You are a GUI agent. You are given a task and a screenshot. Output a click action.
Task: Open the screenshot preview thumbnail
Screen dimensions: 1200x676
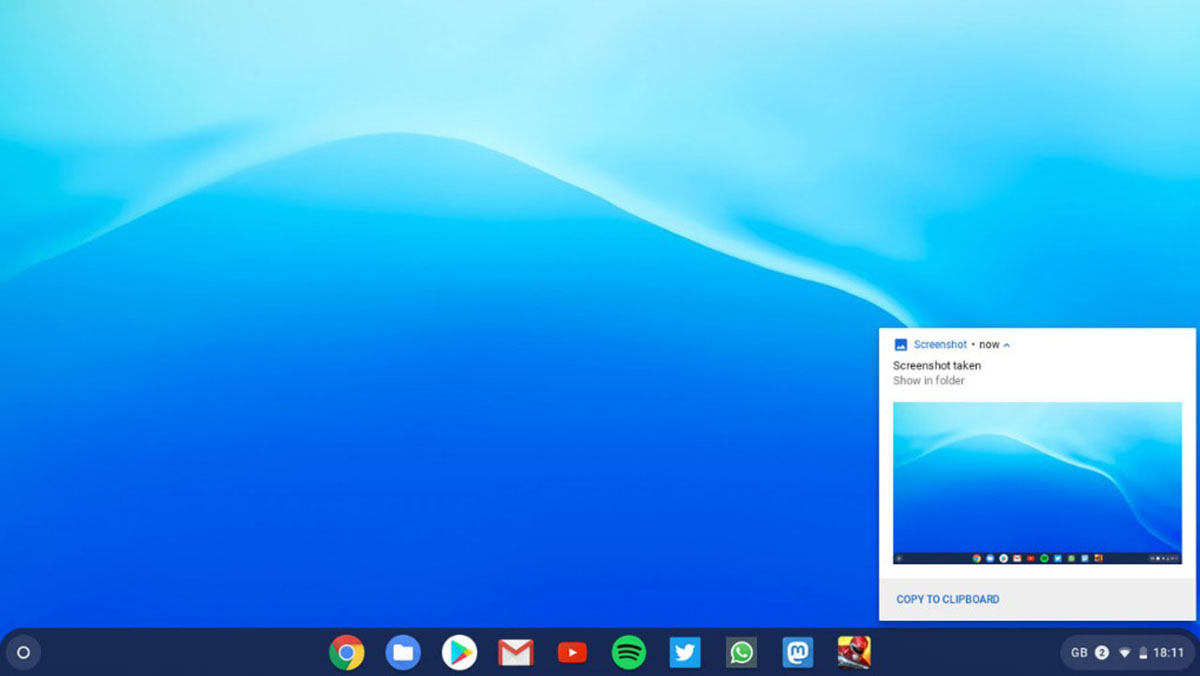[x=1037, y=480]
